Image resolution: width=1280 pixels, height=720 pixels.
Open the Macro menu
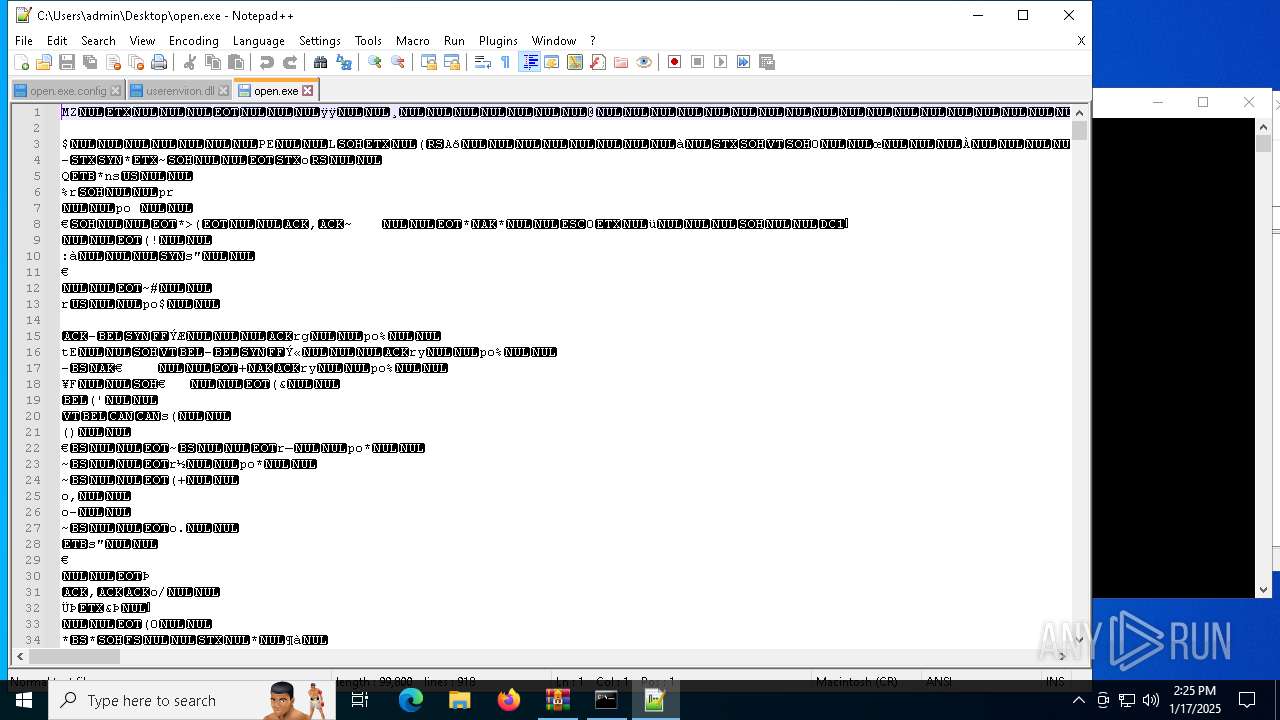pyautogui.click(x=412, y=41)
